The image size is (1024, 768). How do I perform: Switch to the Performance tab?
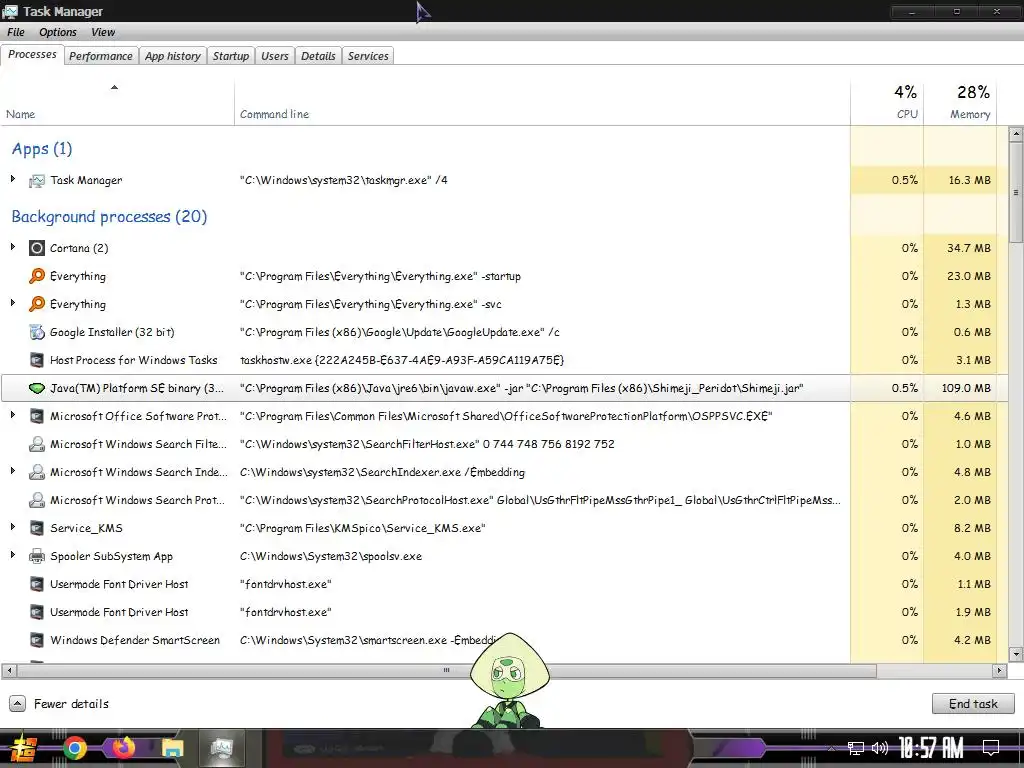[101, 56]
